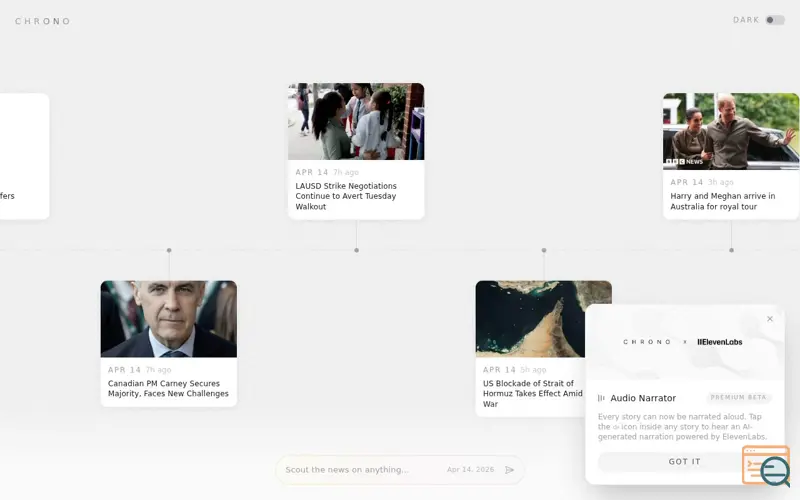The image size is (800, 500).
Task: Click the GOT IT button
Action: pos(684,462)
